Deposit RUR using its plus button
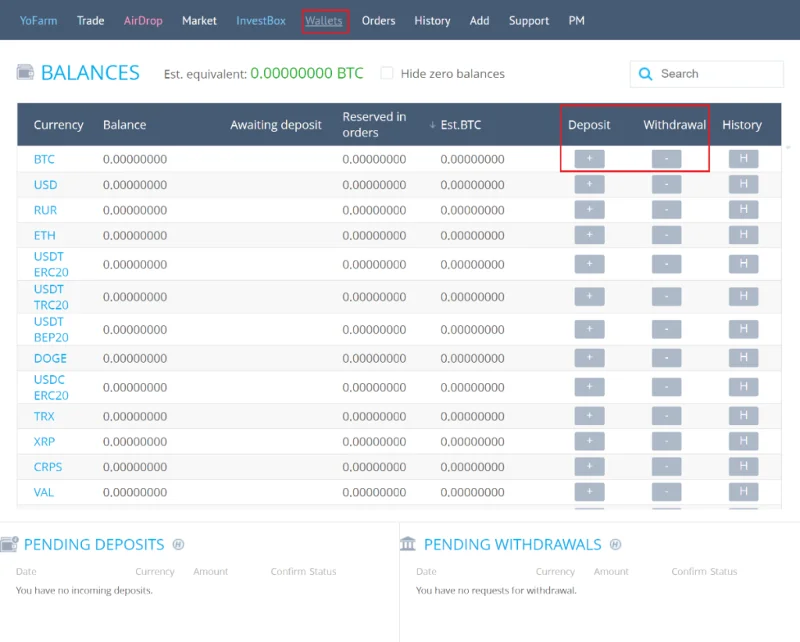This screenshot has height=642, width=800. click(x=589, y=210)
